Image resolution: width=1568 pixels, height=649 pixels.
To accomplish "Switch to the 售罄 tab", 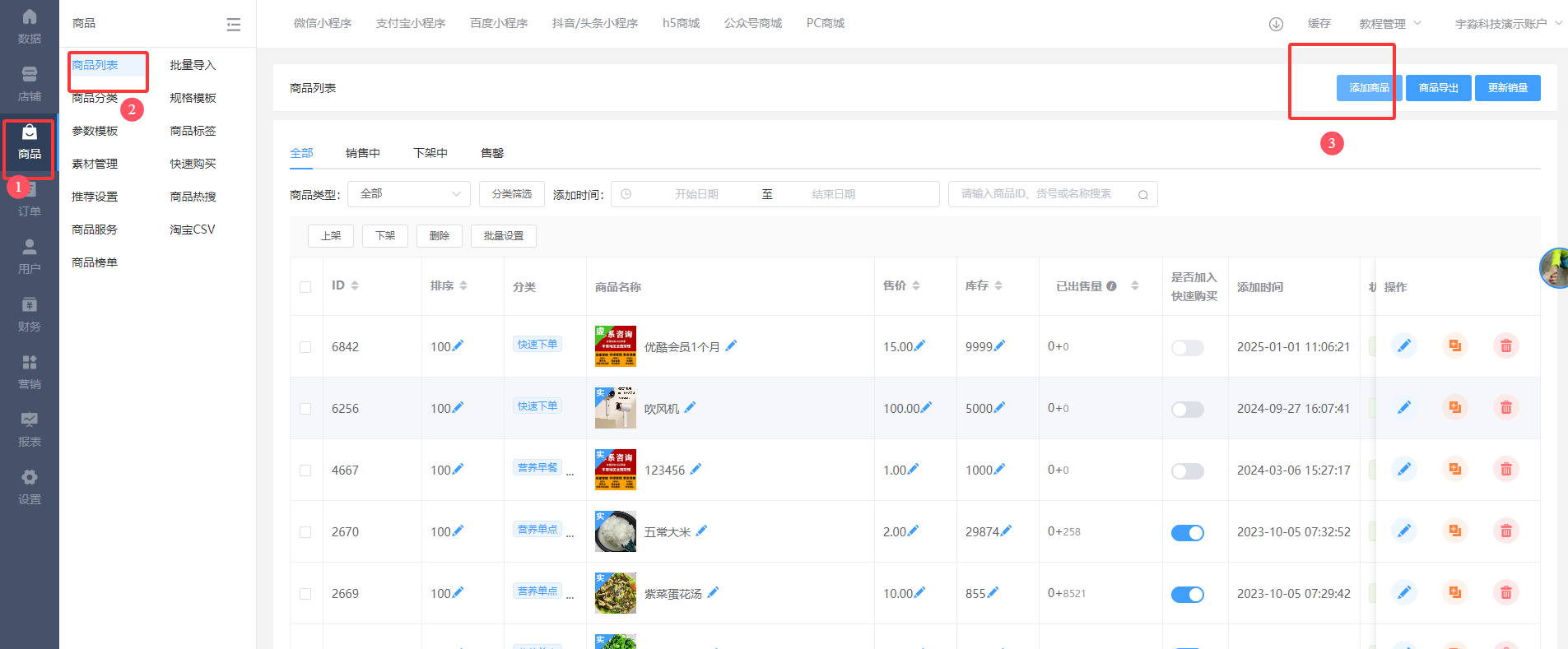I will point(492,153).
